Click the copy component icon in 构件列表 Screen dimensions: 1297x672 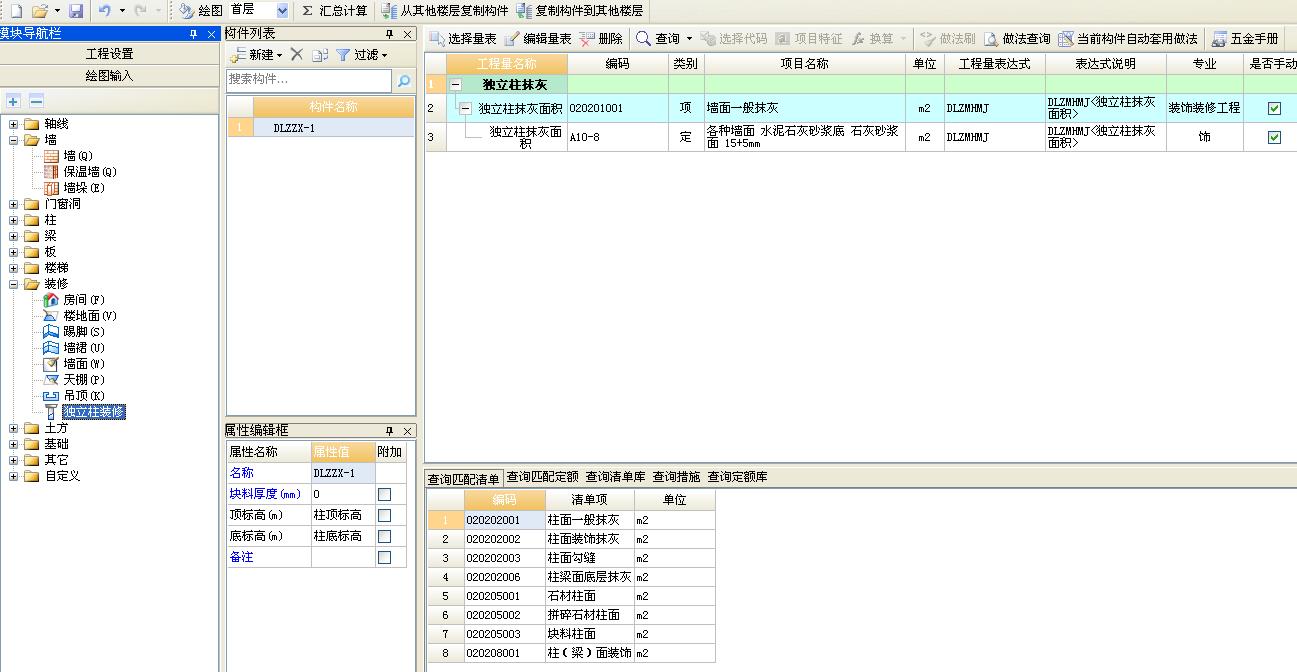[x=320, y=54]
